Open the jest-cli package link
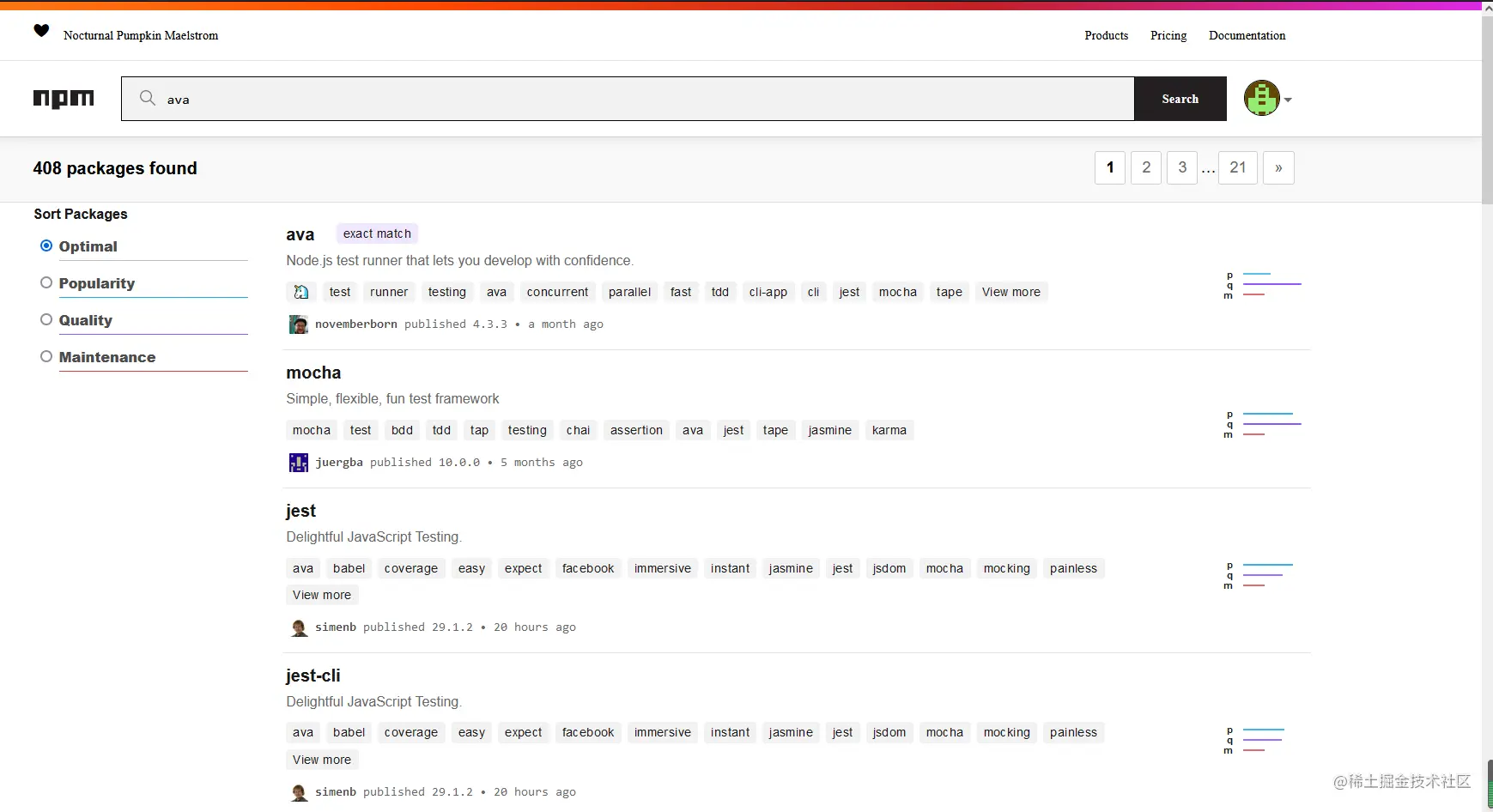The width and height of the screenshot is (1493, 812). pos(313,676)
